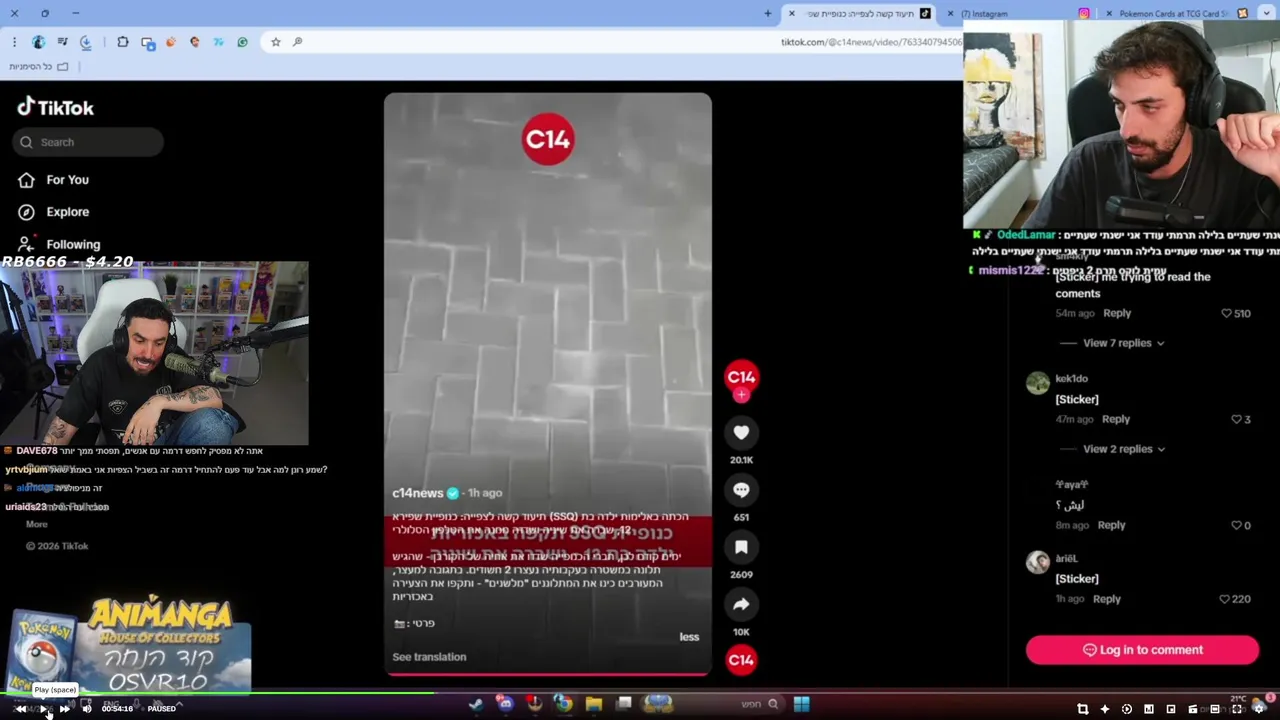This screenshot has height=720, width=1280.
Task: Fast-forward the video with double arrow
Action: pos(64,709)
